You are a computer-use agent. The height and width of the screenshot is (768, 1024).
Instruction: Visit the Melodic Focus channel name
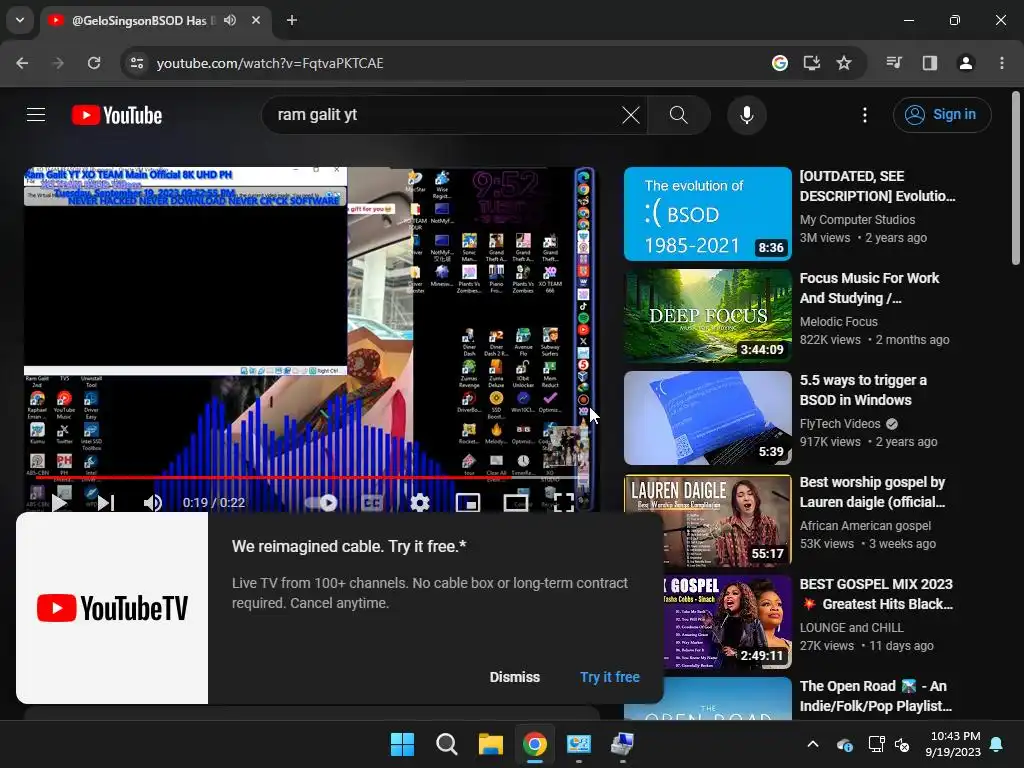click(838, 322)
